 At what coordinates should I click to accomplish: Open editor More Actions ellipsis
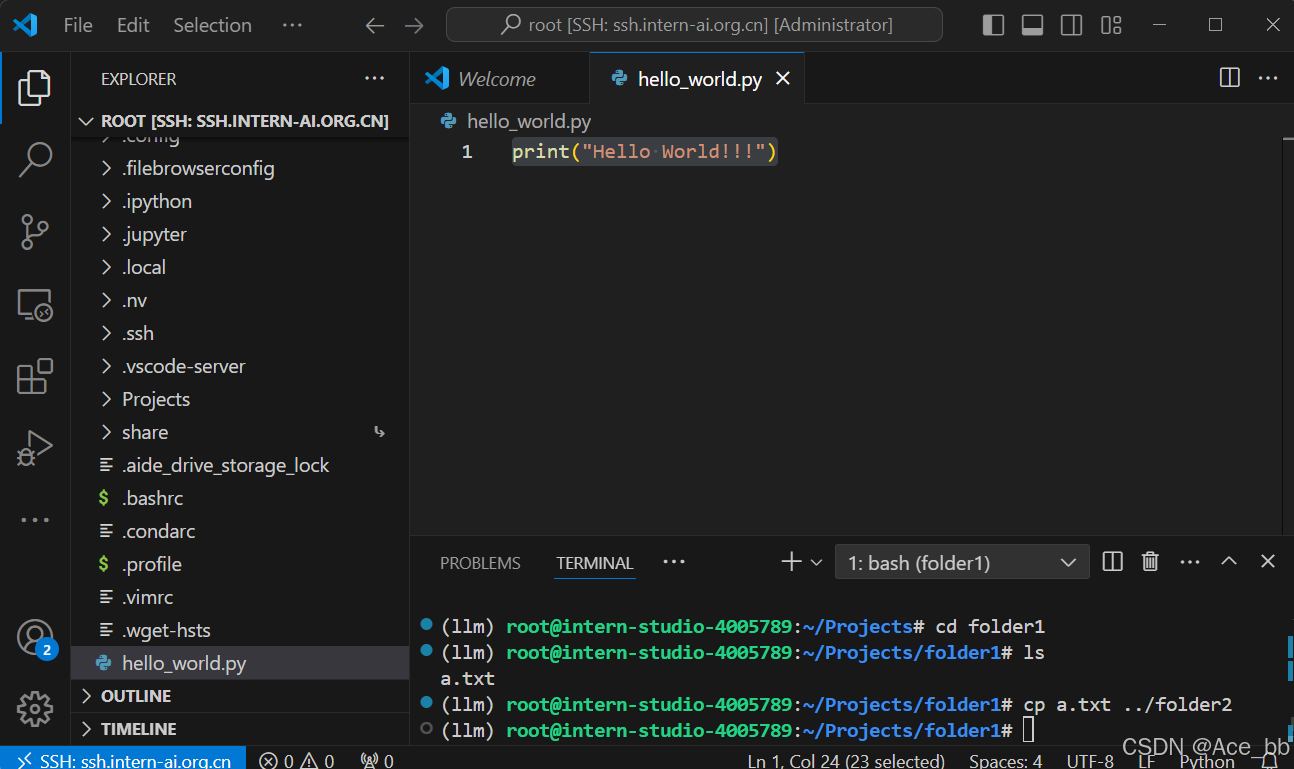coord(1268,78)
